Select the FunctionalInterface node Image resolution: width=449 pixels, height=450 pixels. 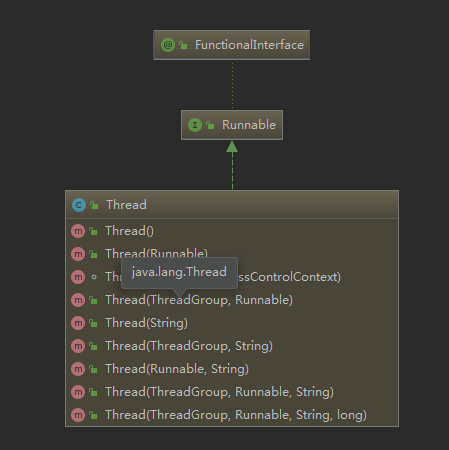(x=232, y=45)
